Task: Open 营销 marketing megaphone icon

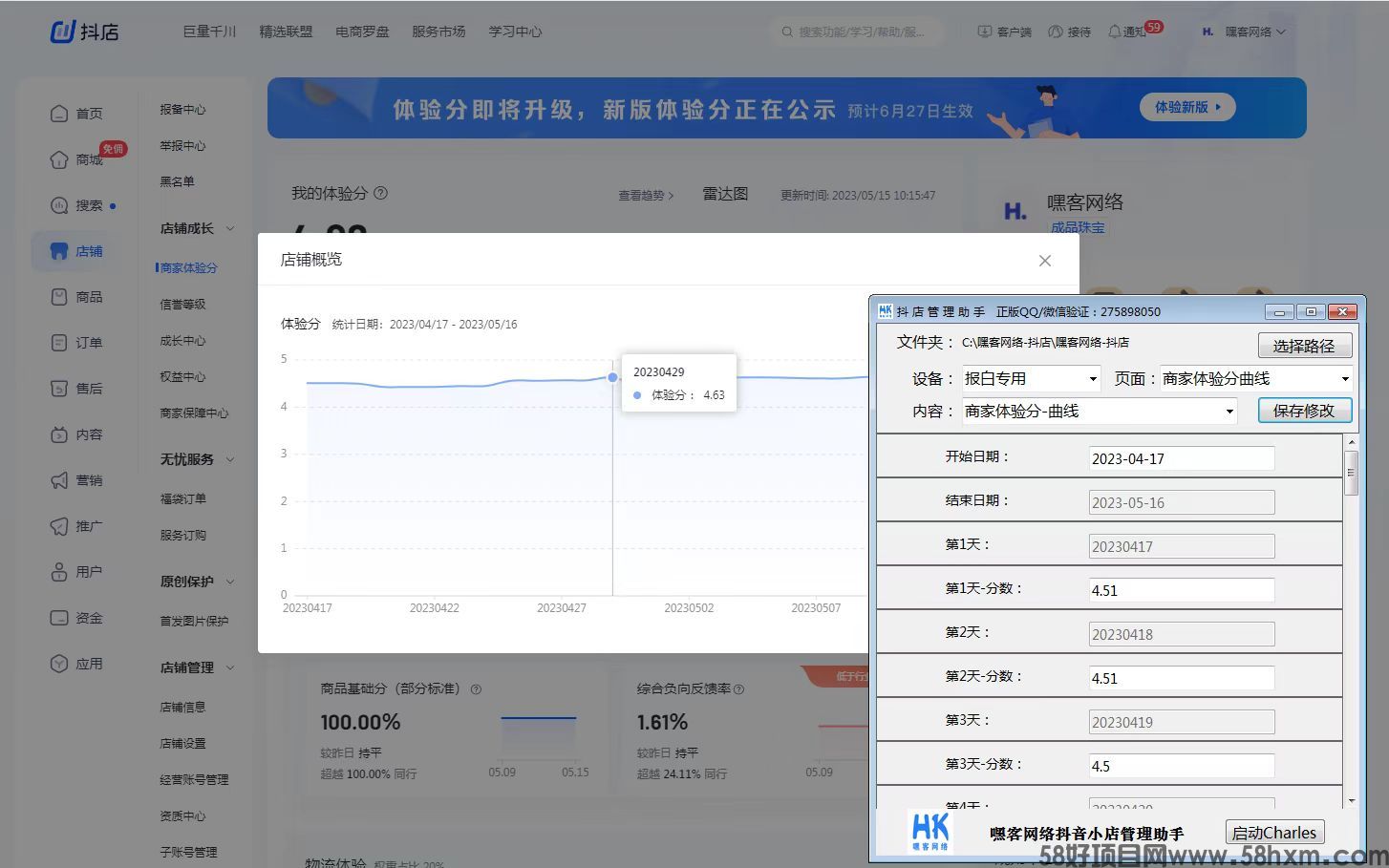Action: click(59, 480)
